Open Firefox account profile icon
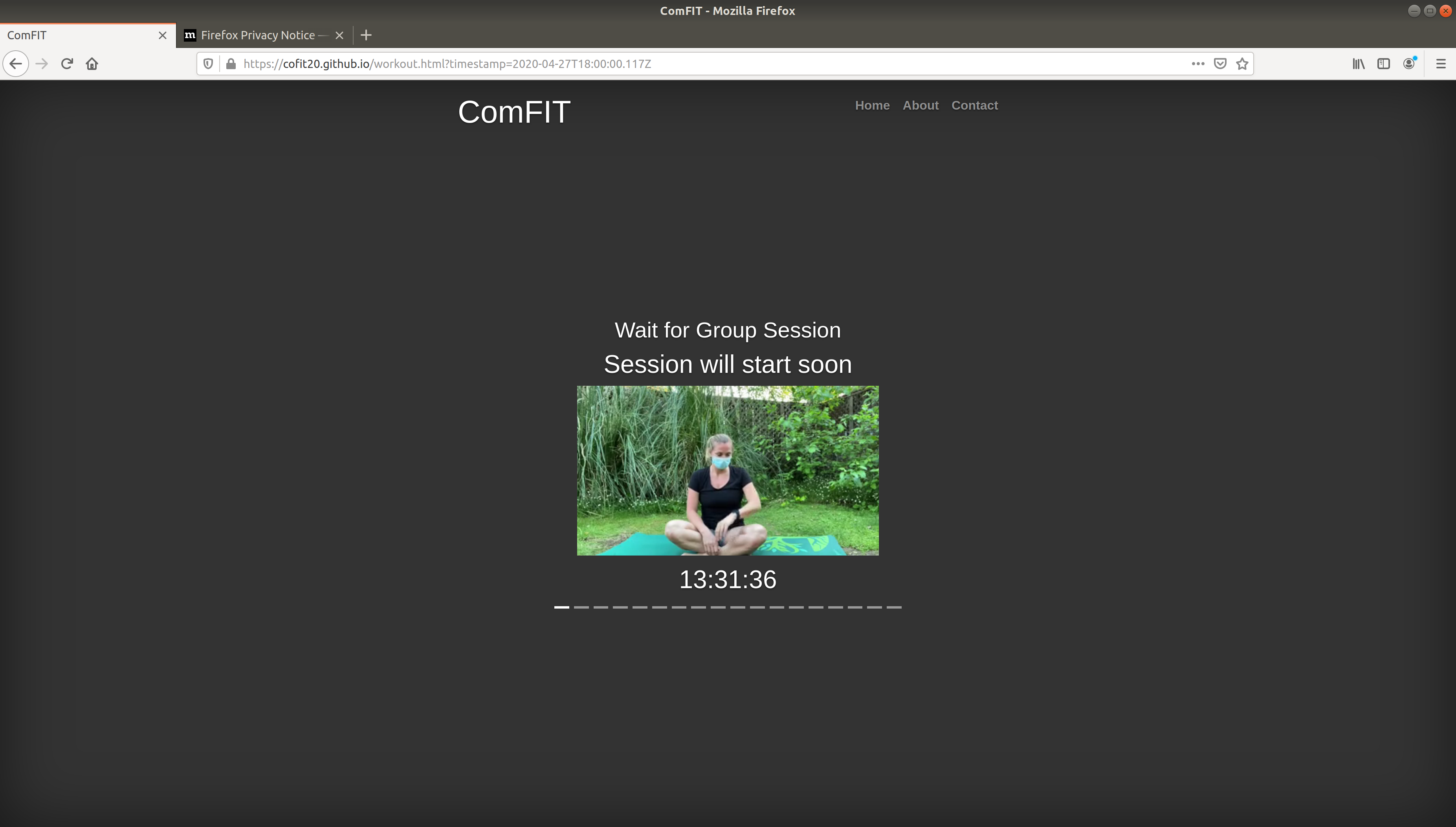 pos(1409,64)
